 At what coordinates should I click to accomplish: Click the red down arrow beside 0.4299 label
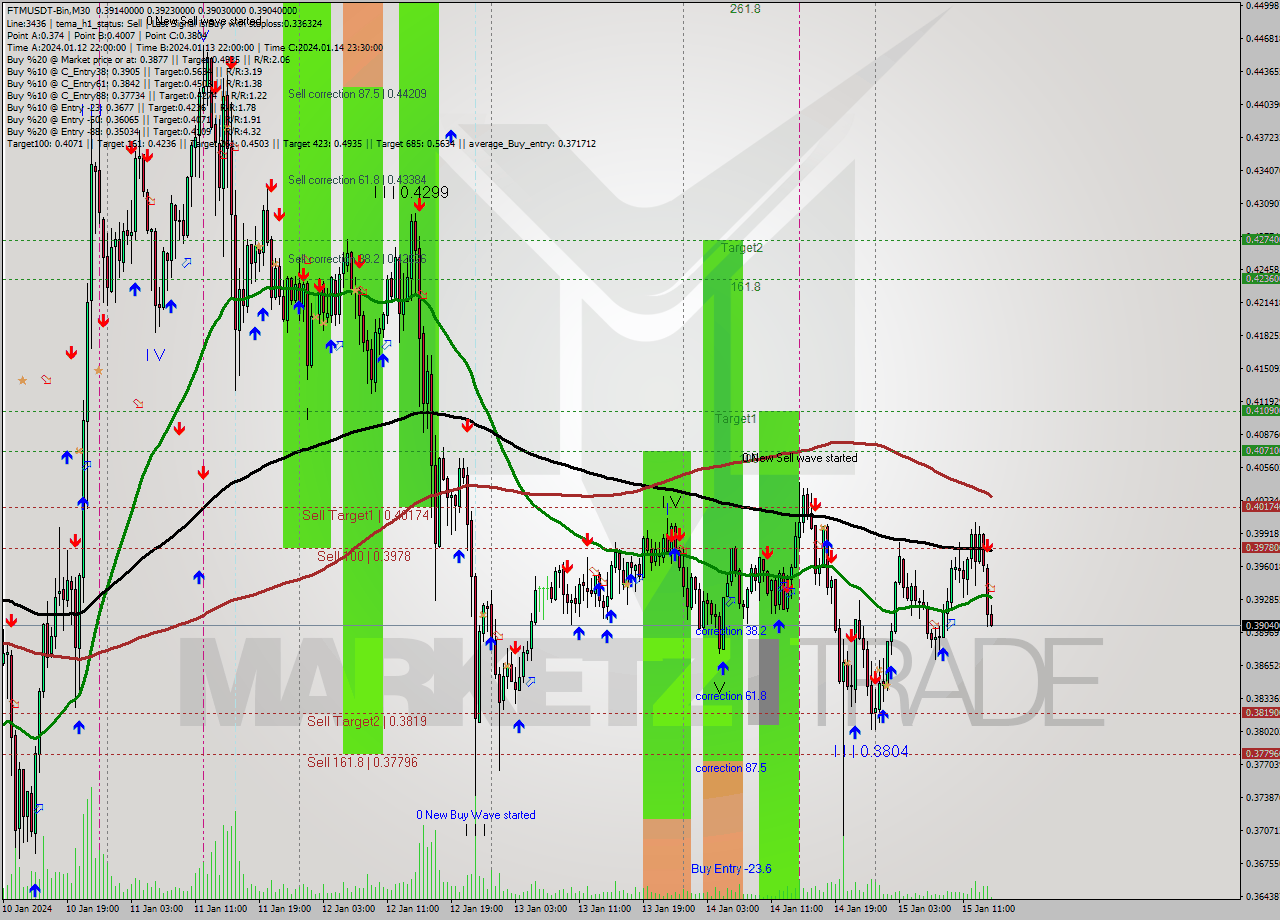pyautogui.click(x=418, y=204)
